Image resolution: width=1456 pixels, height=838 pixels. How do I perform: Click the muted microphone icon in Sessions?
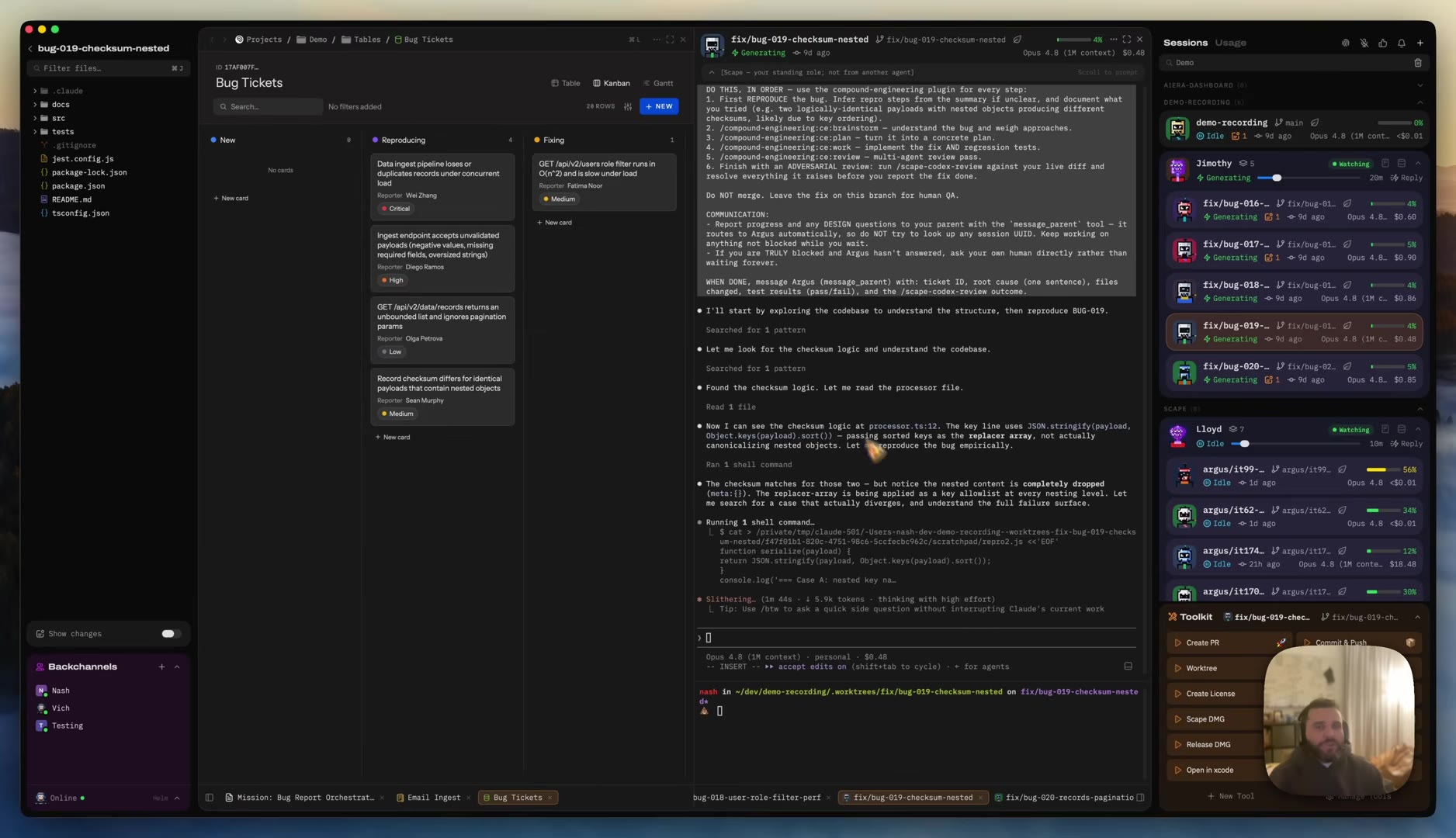pos(1364,43)
